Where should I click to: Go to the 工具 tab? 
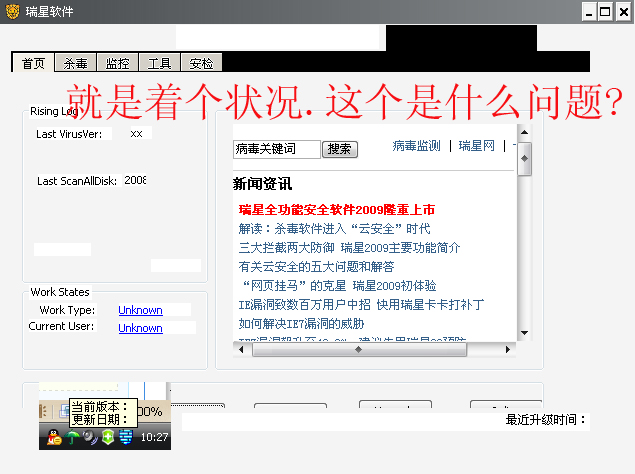159,63
